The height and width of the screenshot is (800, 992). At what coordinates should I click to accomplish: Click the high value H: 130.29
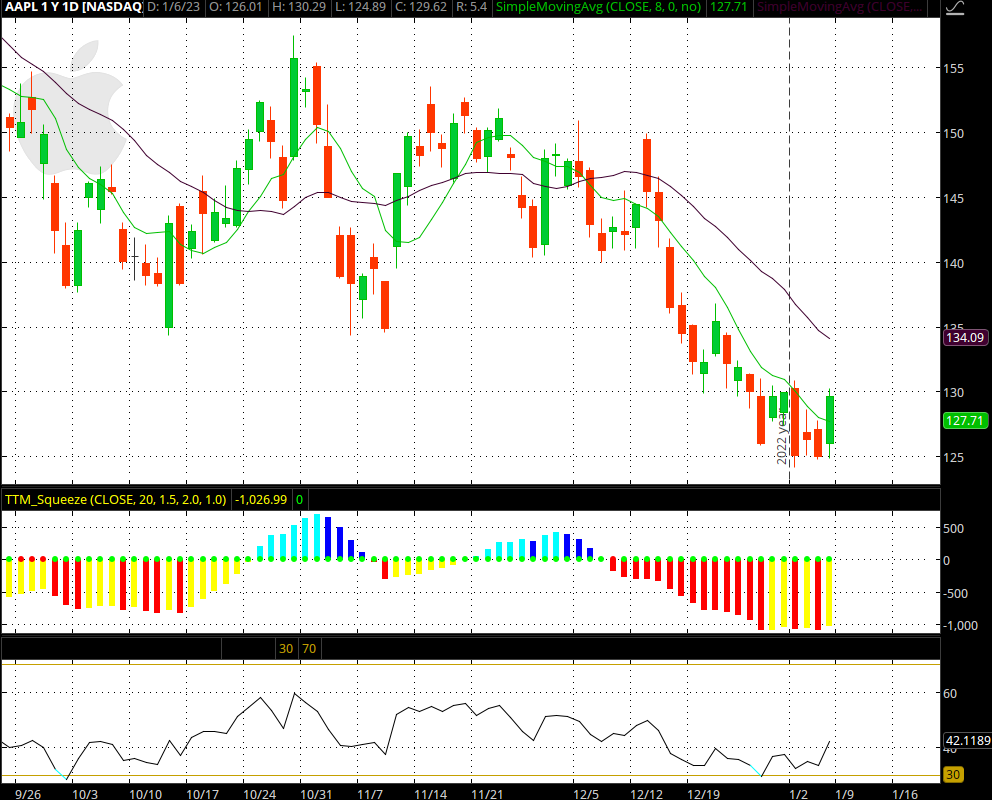[299, 8]
